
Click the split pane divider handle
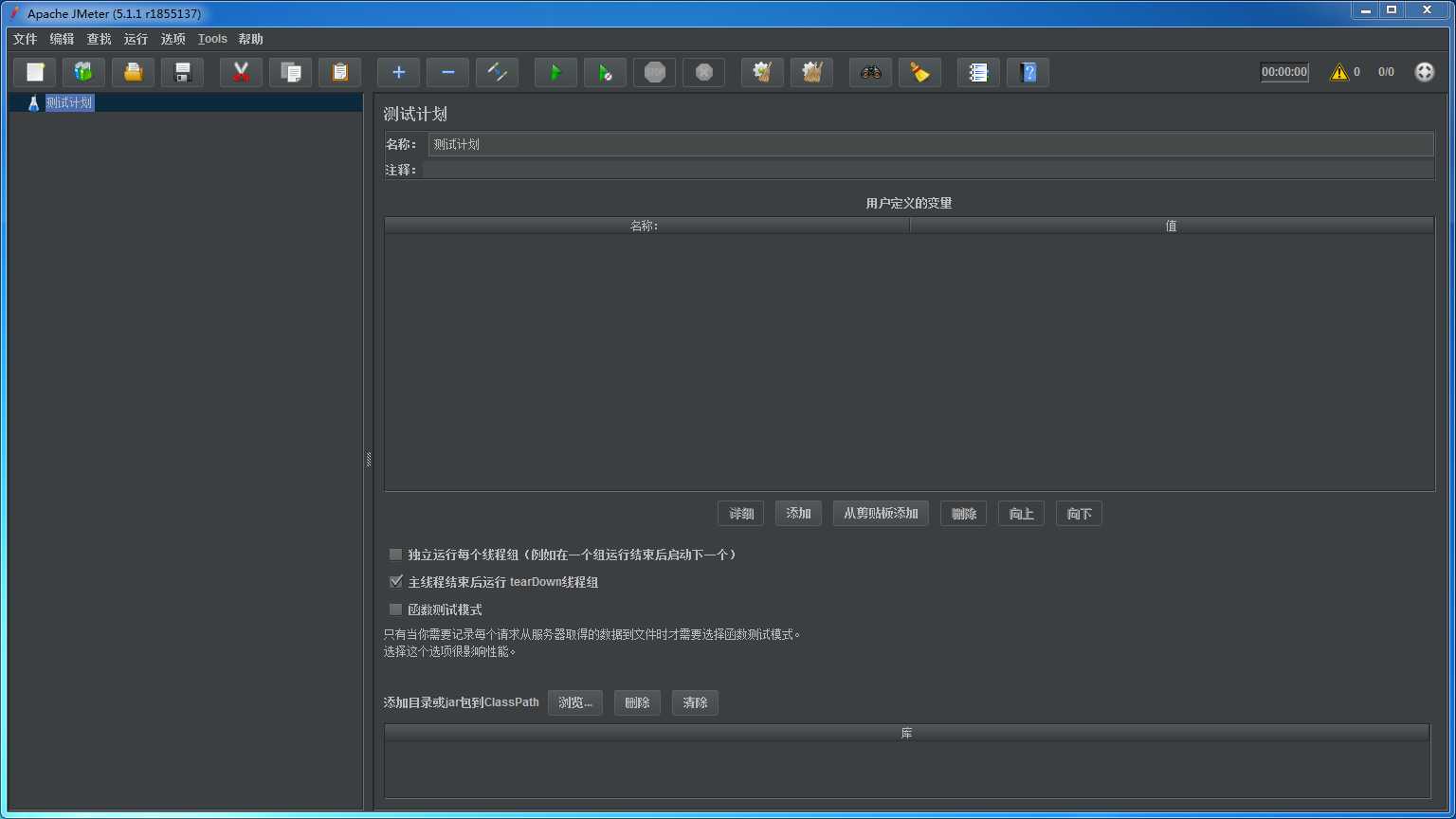[369, 459]
